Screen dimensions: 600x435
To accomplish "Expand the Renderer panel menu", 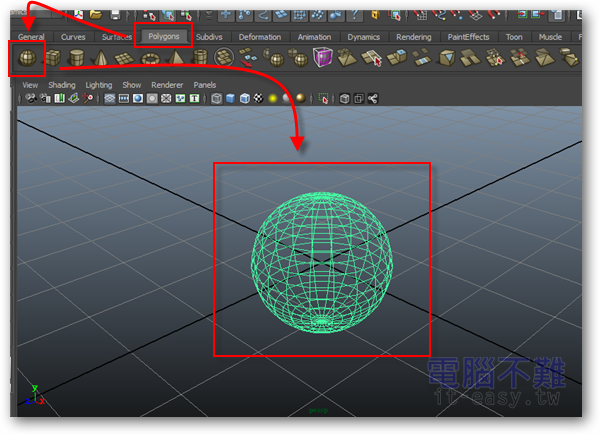I will coord(167,85).
